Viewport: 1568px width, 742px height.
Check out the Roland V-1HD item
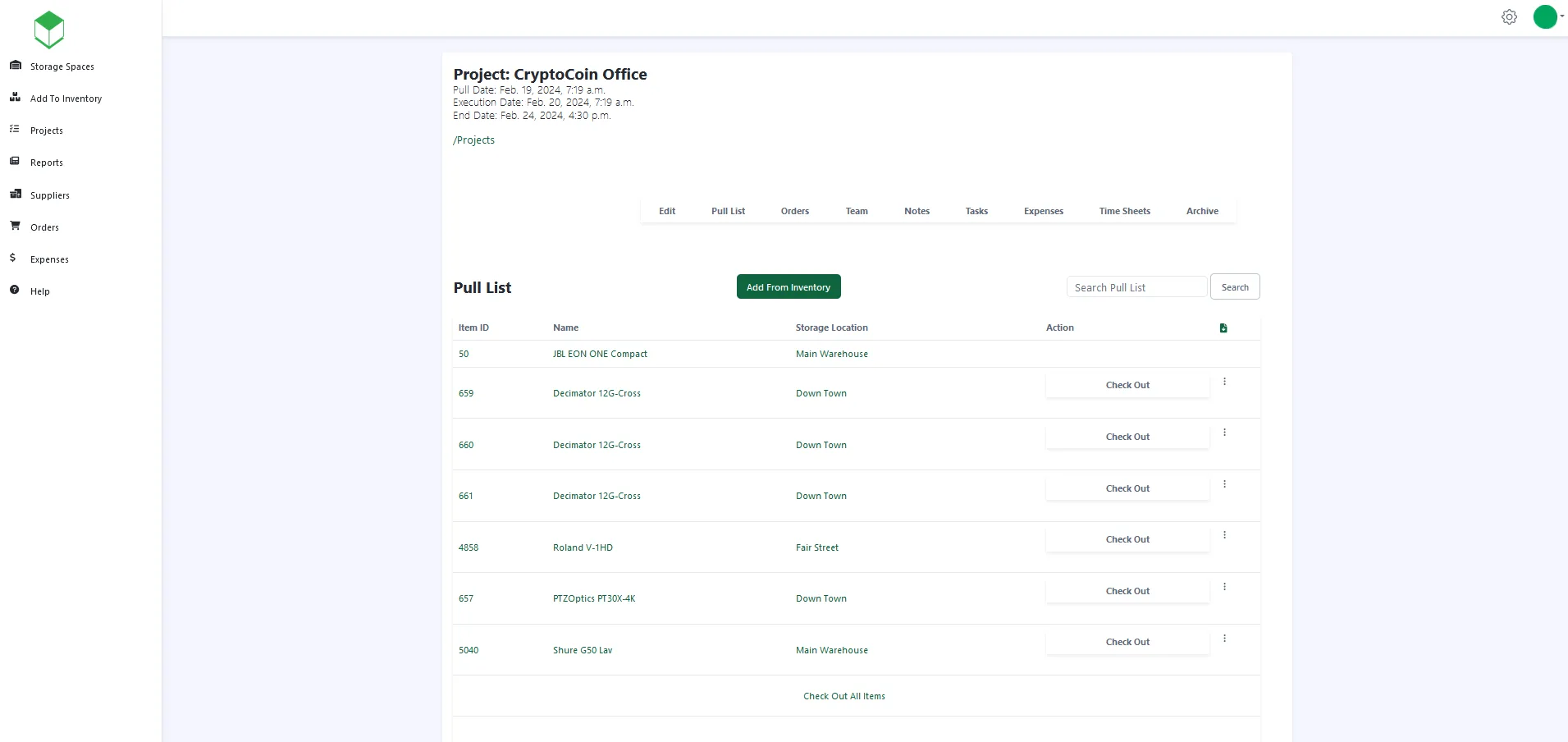coord(1127,539)
